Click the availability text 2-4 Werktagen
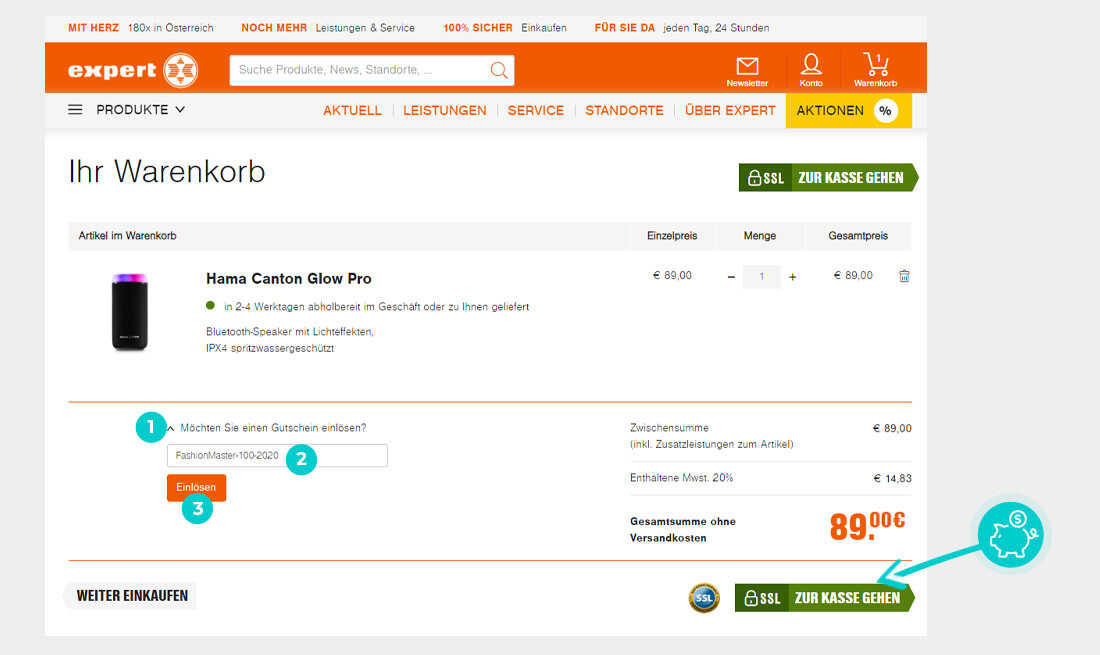Image resolution: width=1100 pixels, height=655 pixels. (377, 307)
